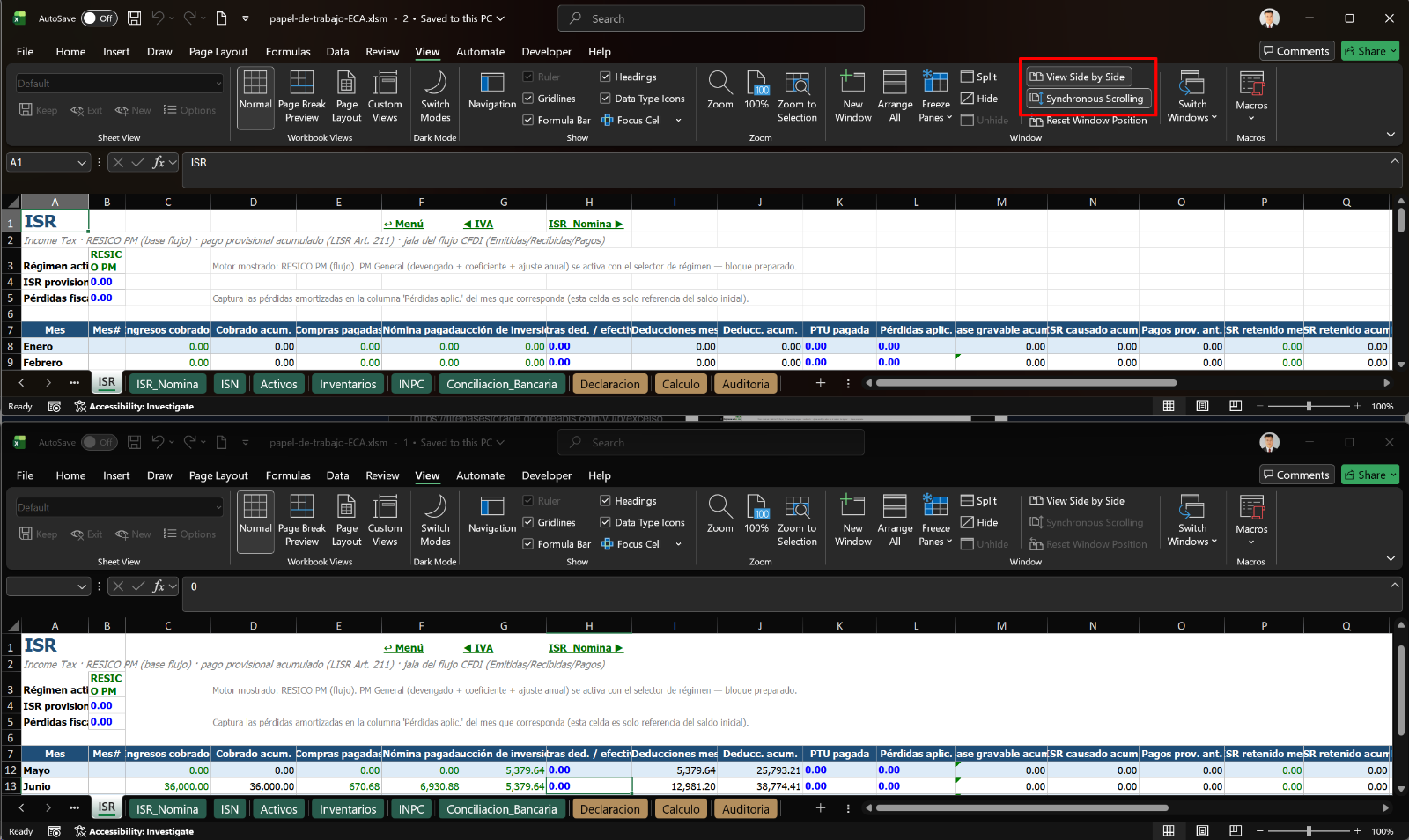Viewport: 1409px width, 840px height.
Task: Open Formulas tab in top window
Action: (288, 52)
